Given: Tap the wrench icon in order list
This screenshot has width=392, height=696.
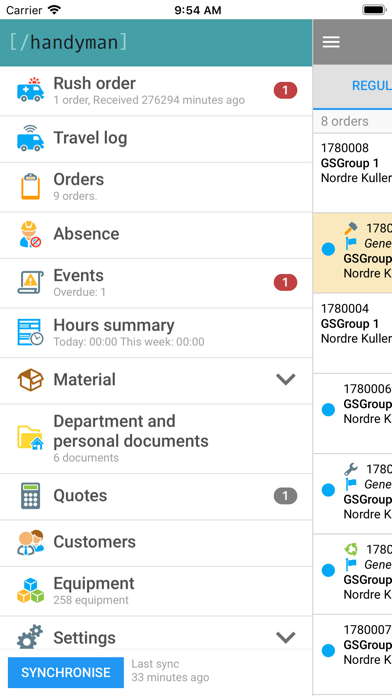Looking at the screenshot, I should point(351,469).
